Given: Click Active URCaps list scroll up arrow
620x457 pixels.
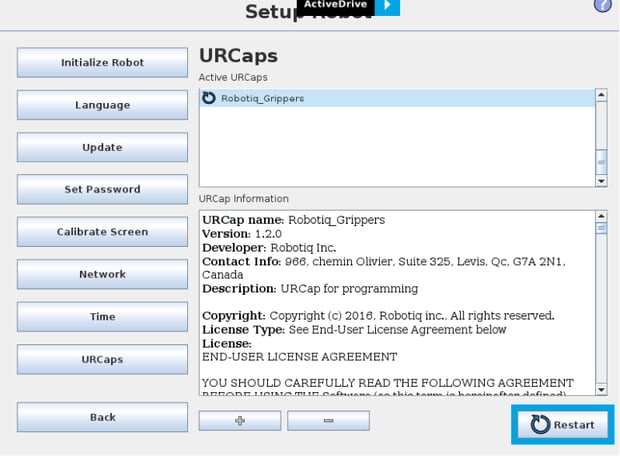Looking at the screenshot, I should click(x=601, y=95).
